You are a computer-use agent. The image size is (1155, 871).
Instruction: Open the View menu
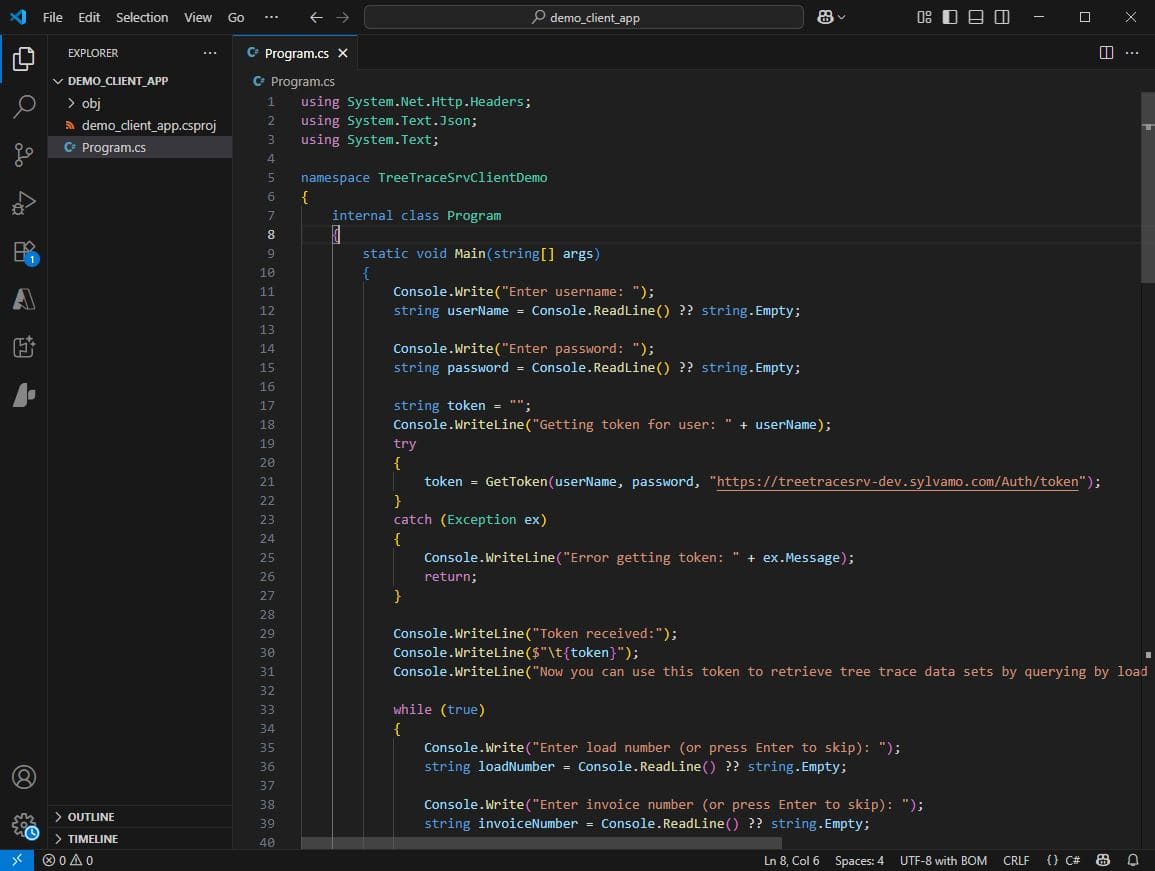tap(197, 17)
